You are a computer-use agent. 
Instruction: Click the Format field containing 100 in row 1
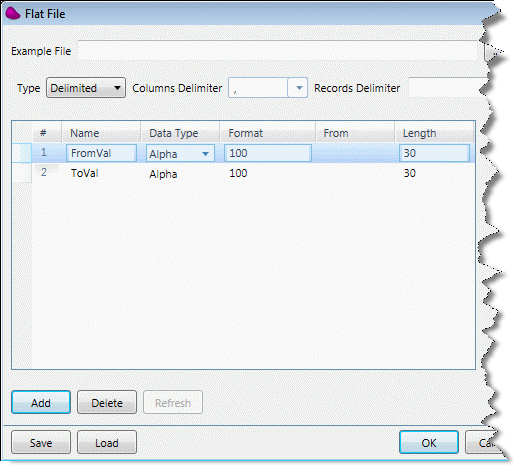[268, 153]
